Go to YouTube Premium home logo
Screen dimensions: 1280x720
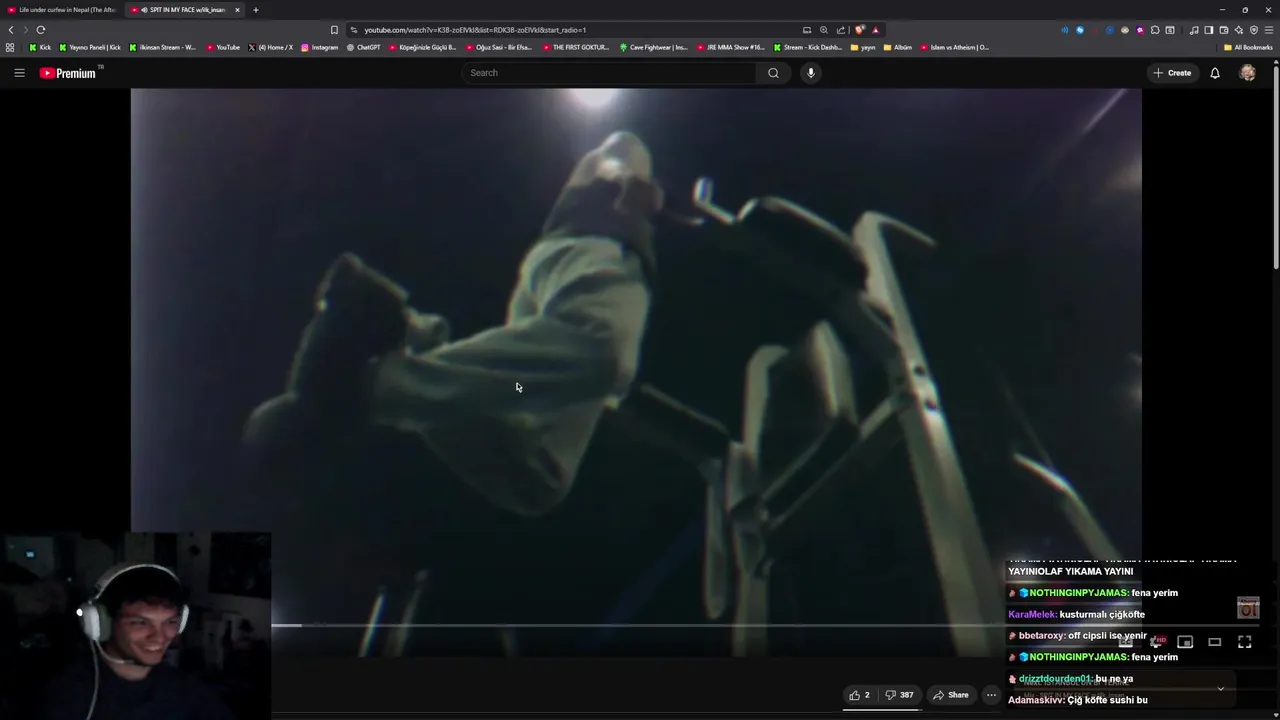tap(68, 73)
